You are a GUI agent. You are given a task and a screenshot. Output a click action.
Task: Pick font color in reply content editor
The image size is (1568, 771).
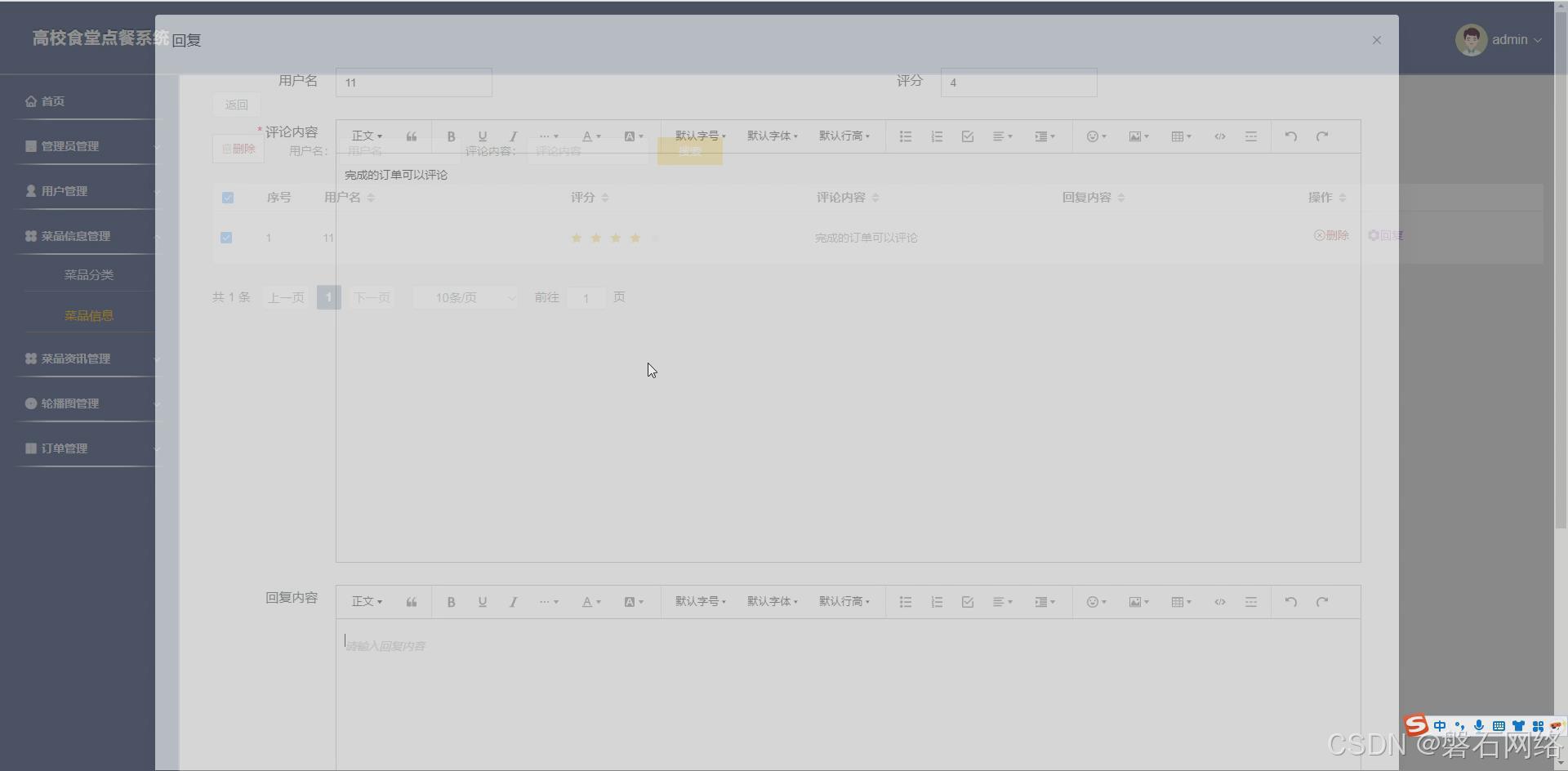point(591,602)
